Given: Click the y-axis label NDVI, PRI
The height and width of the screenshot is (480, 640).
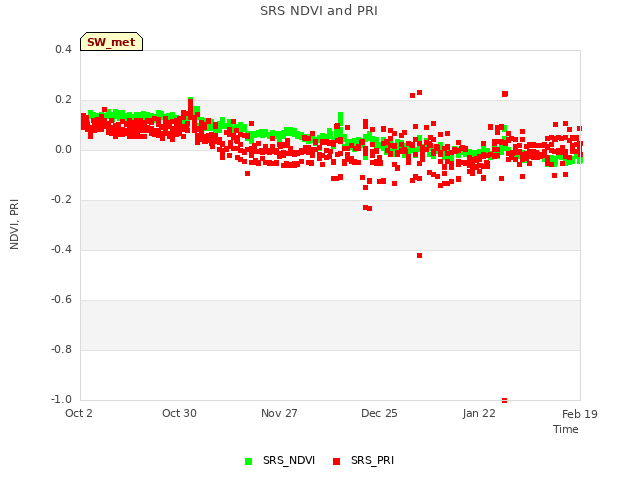Looking at the screenshot, I should coord(14,224).
